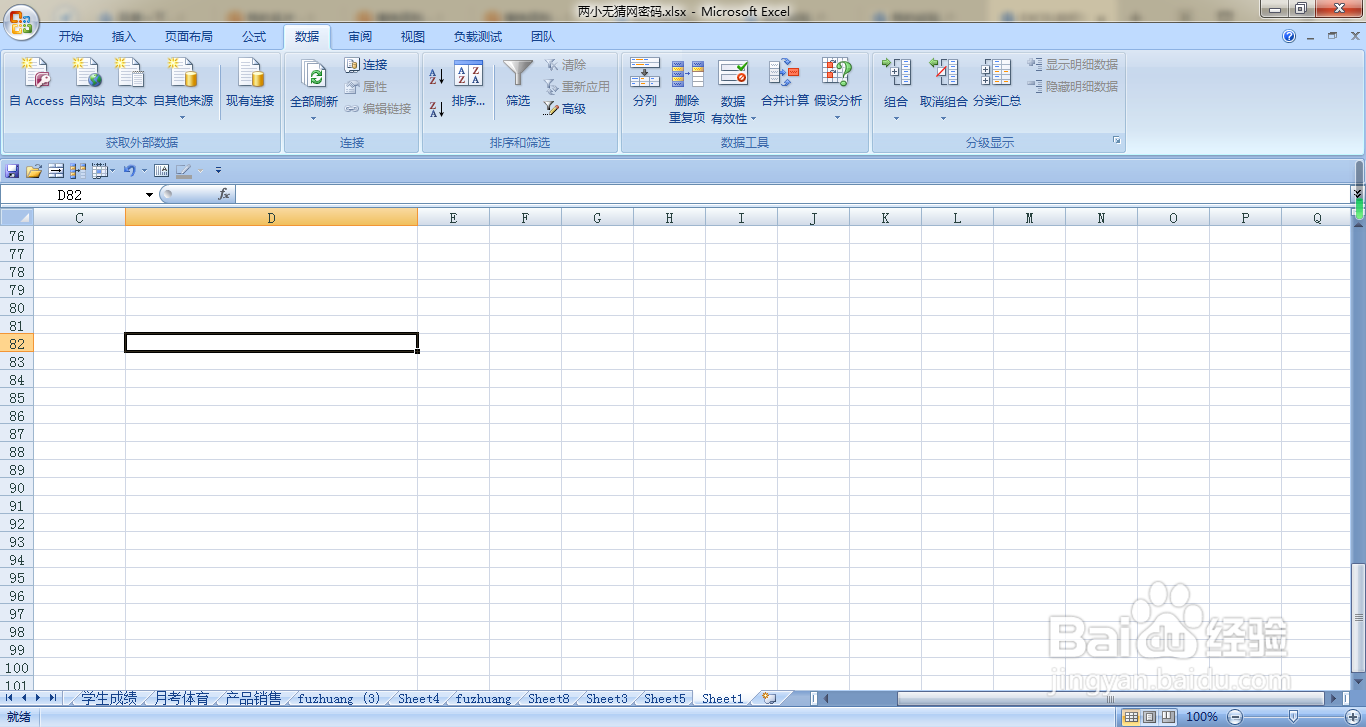This screenshot has width=1366, height=727.
Task: Click the zoom slider handle
Action: point(1293,717)
